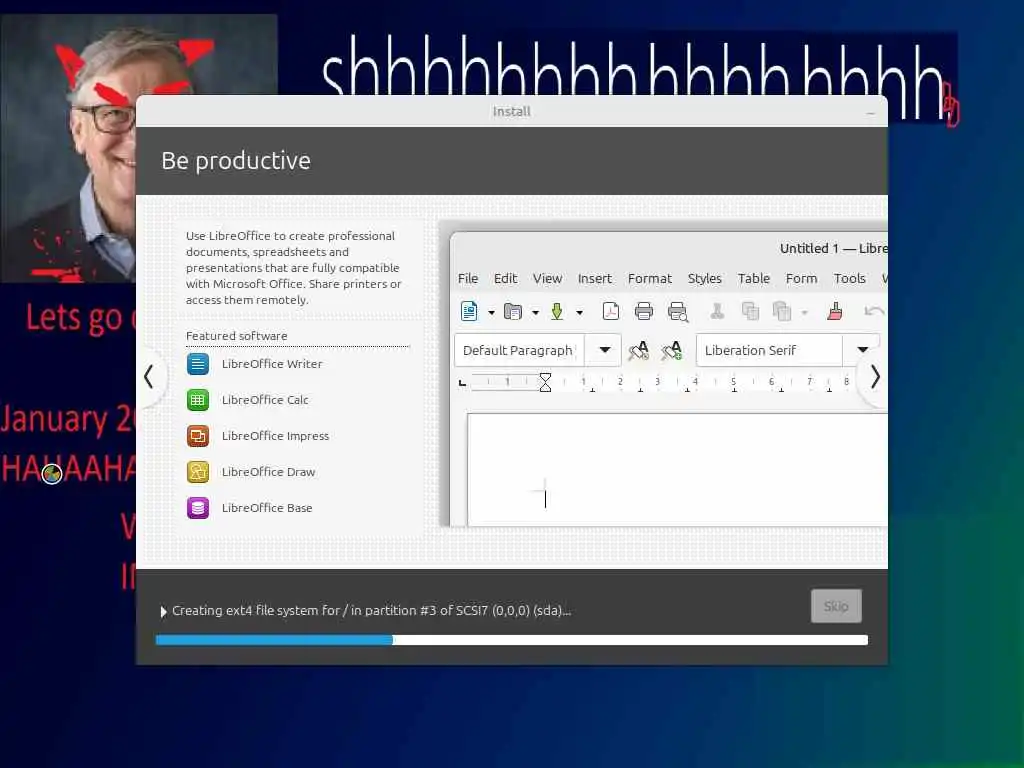Click the LibreOffice Impress icon

tap(198, 436)
